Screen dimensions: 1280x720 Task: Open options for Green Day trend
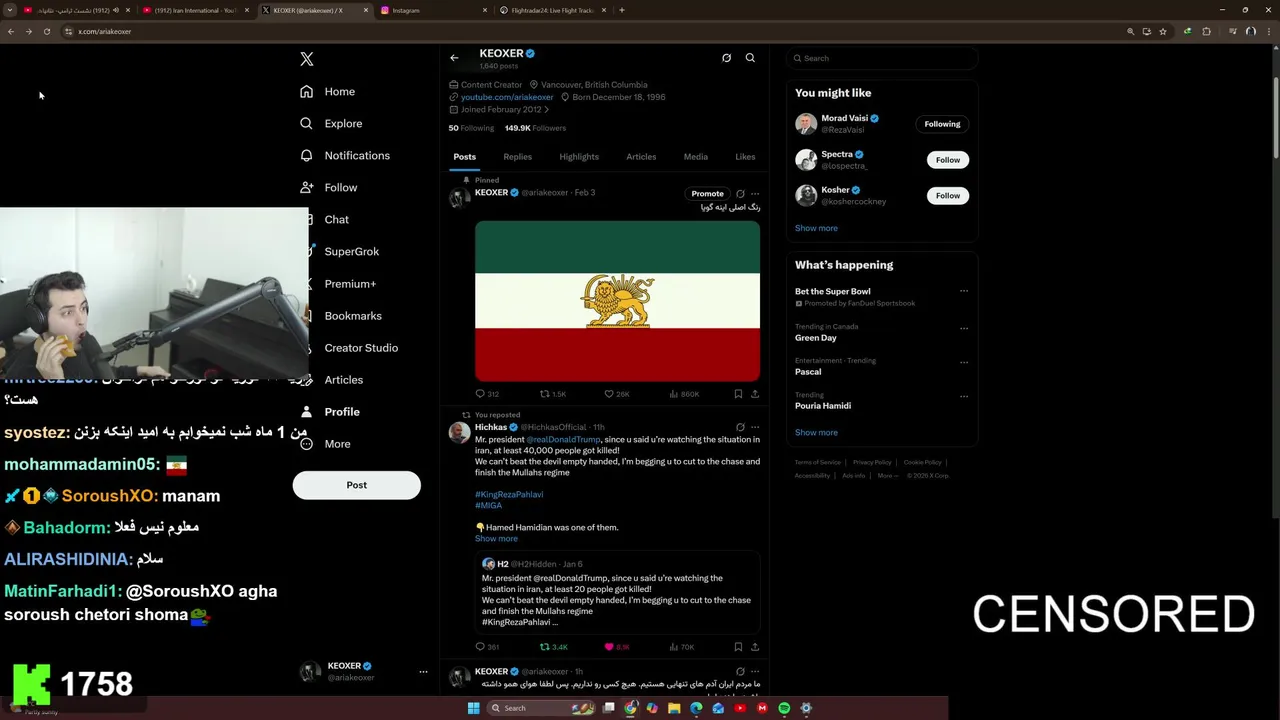click(964, 328)
